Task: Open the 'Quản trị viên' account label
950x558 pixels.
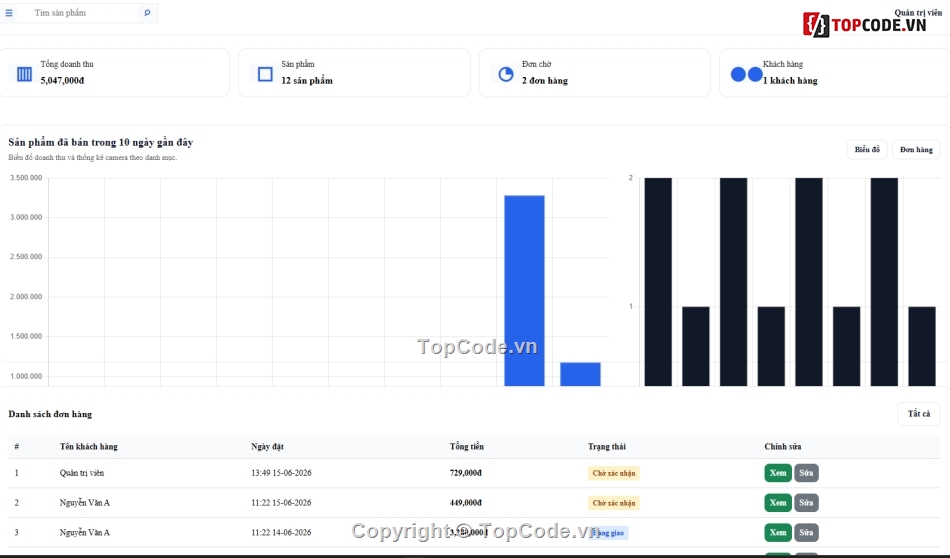Action: [918, 12]
